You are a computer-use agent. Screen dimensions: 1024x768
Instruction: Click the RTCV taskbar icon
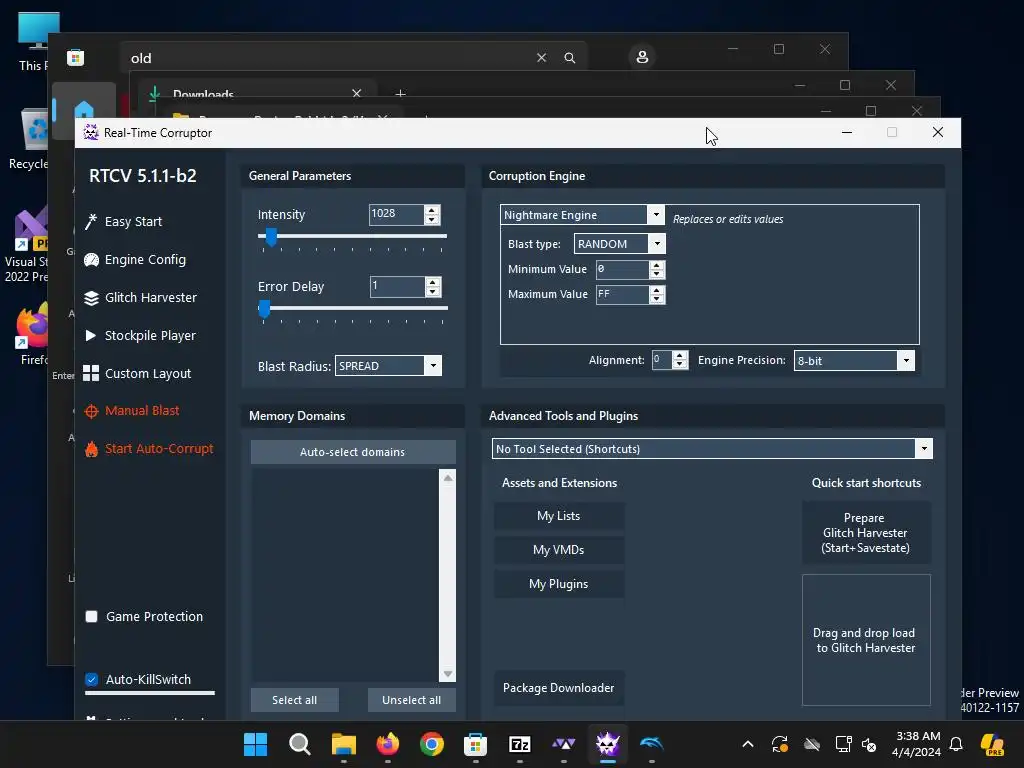coord(607,744)
